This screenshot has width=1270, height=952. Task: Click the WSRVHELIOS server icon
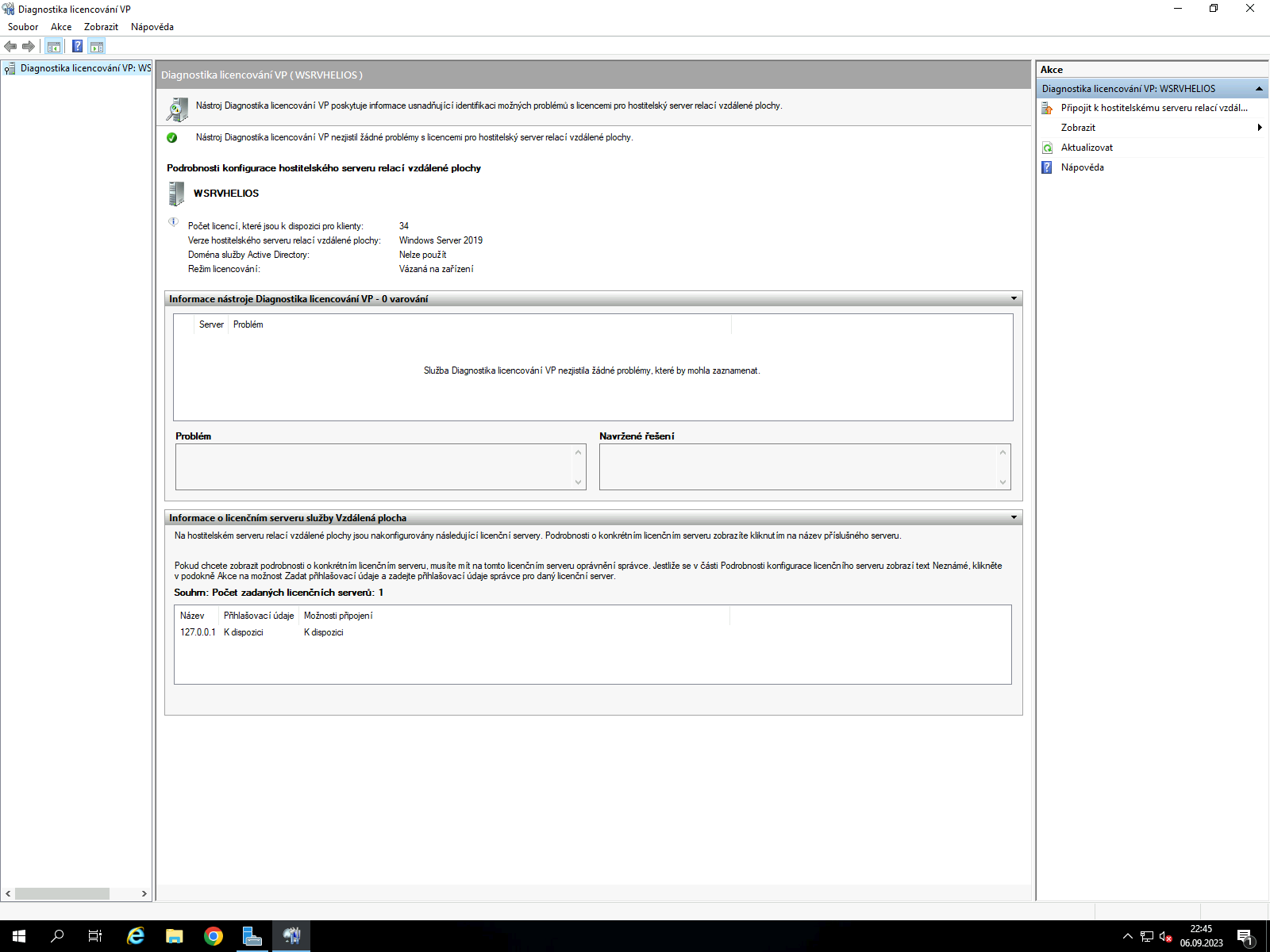pyautogui.click(x=175, y=193)
